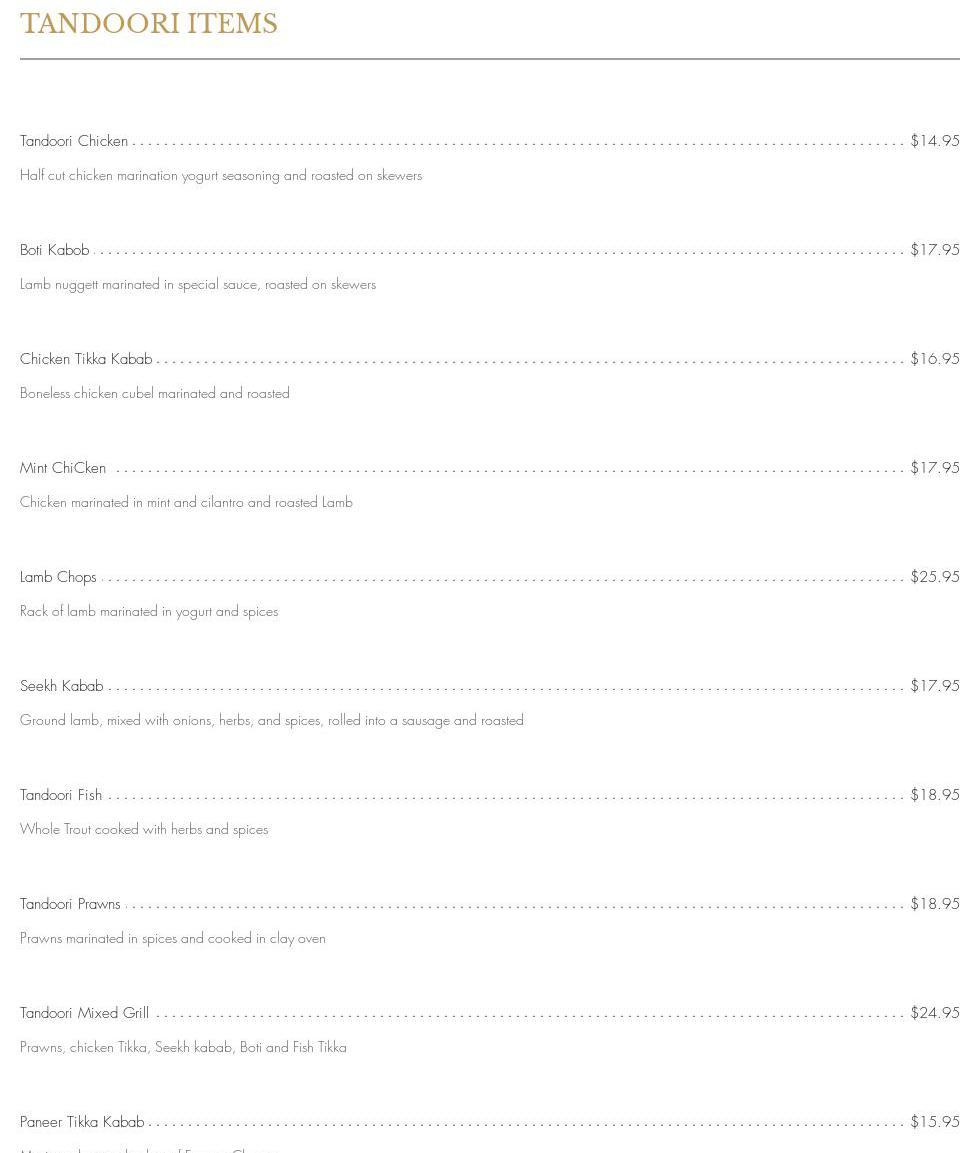Click the Whole Trout description line

point(144,830)
